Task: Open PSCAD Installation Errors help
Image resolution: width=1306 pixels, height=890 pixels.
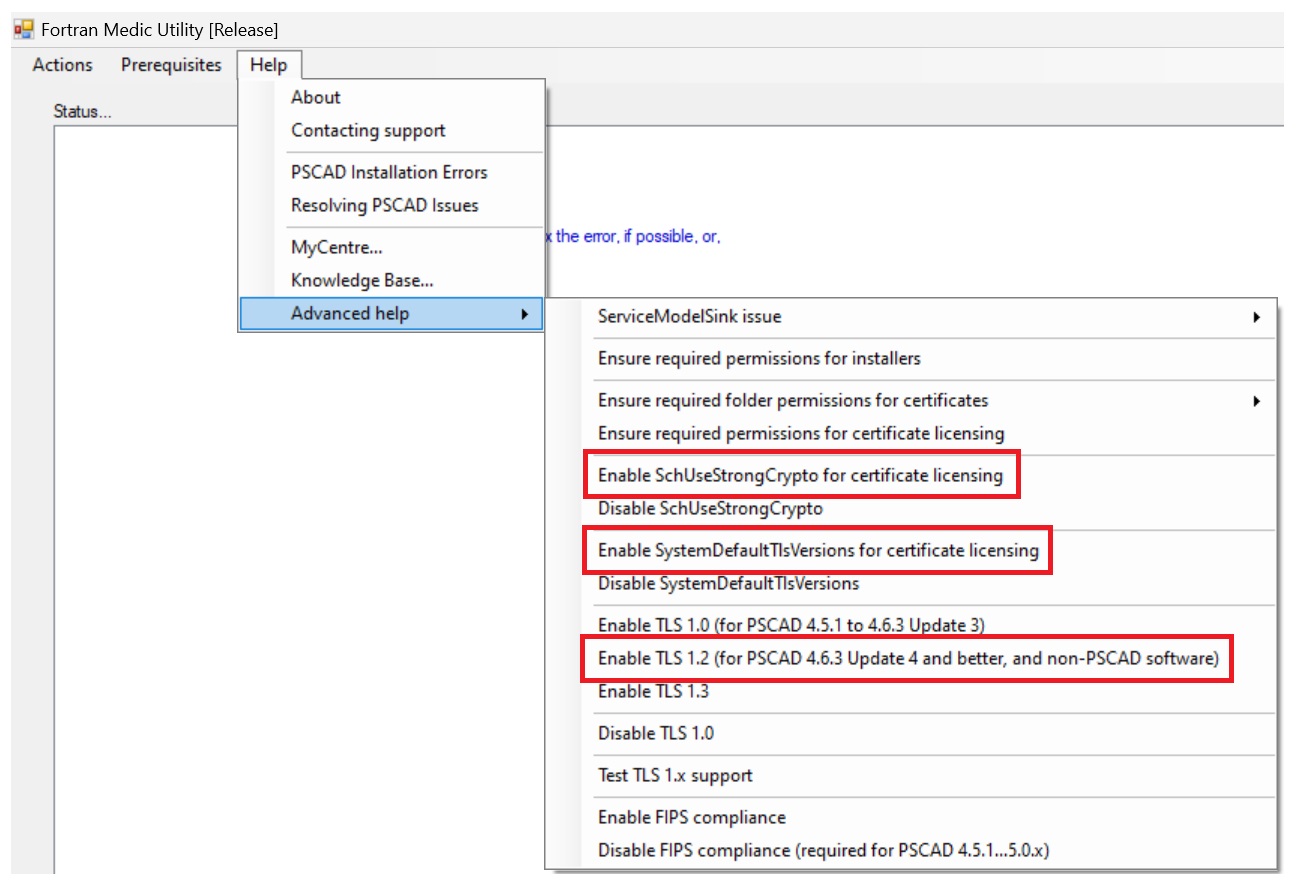Action: click(x=389, y=172)
